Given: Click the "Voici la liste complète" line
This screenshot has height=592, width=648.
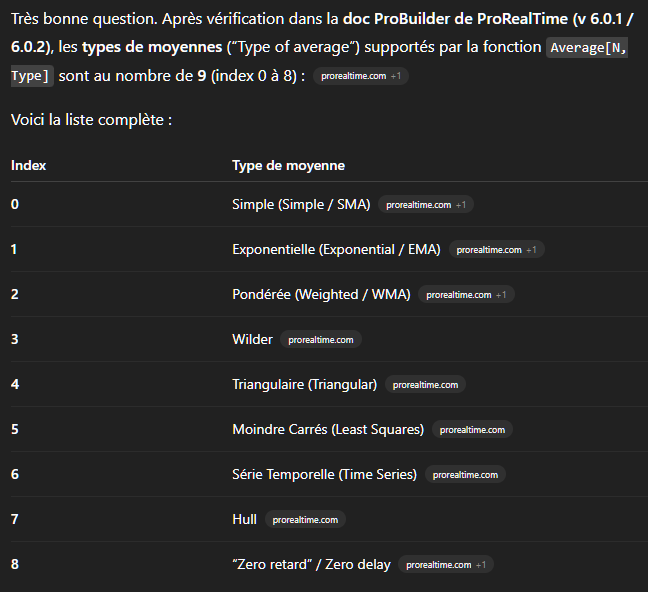Looking at the screenshot, I should pos(92,120).
